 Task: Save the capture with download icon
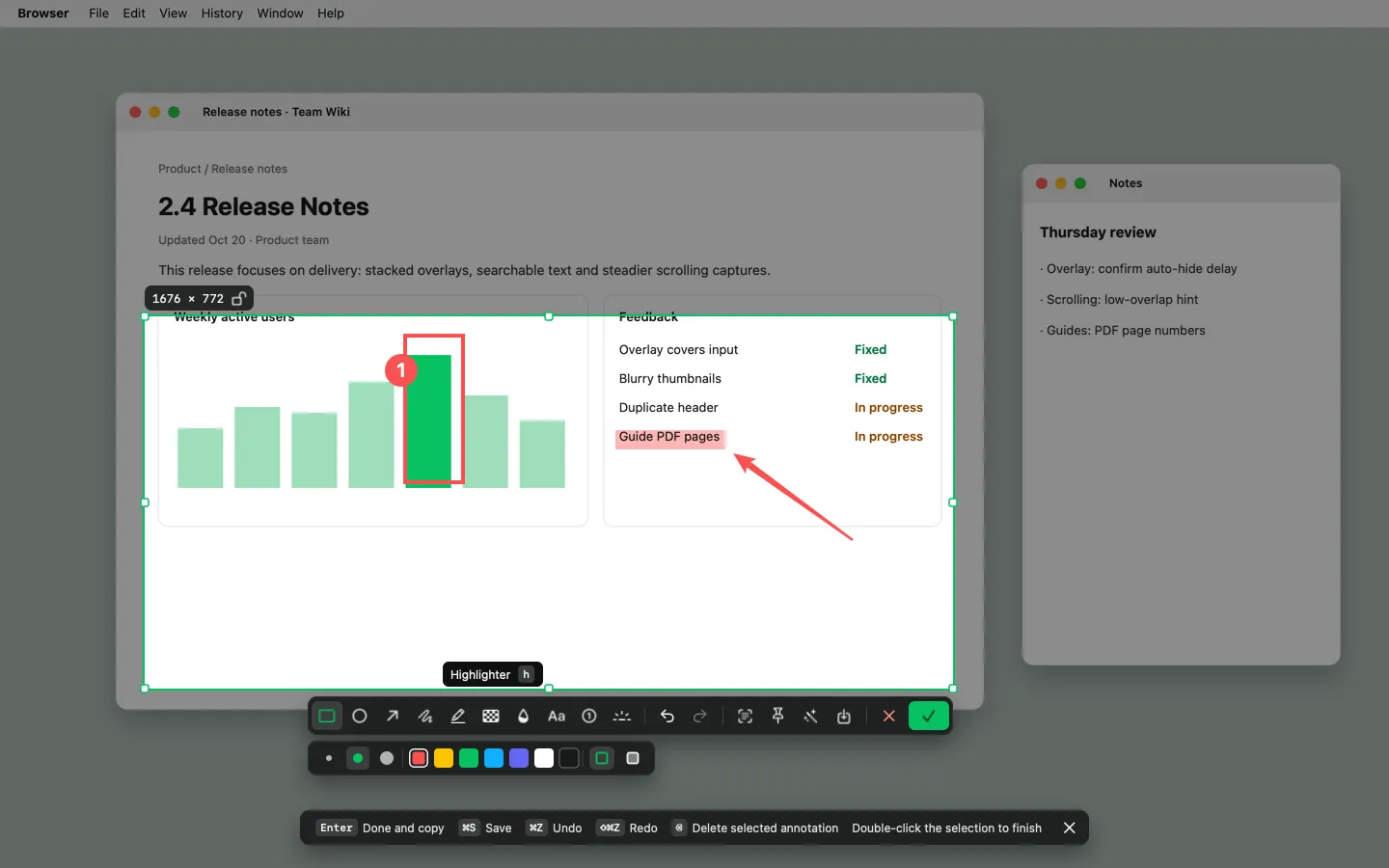844,717
